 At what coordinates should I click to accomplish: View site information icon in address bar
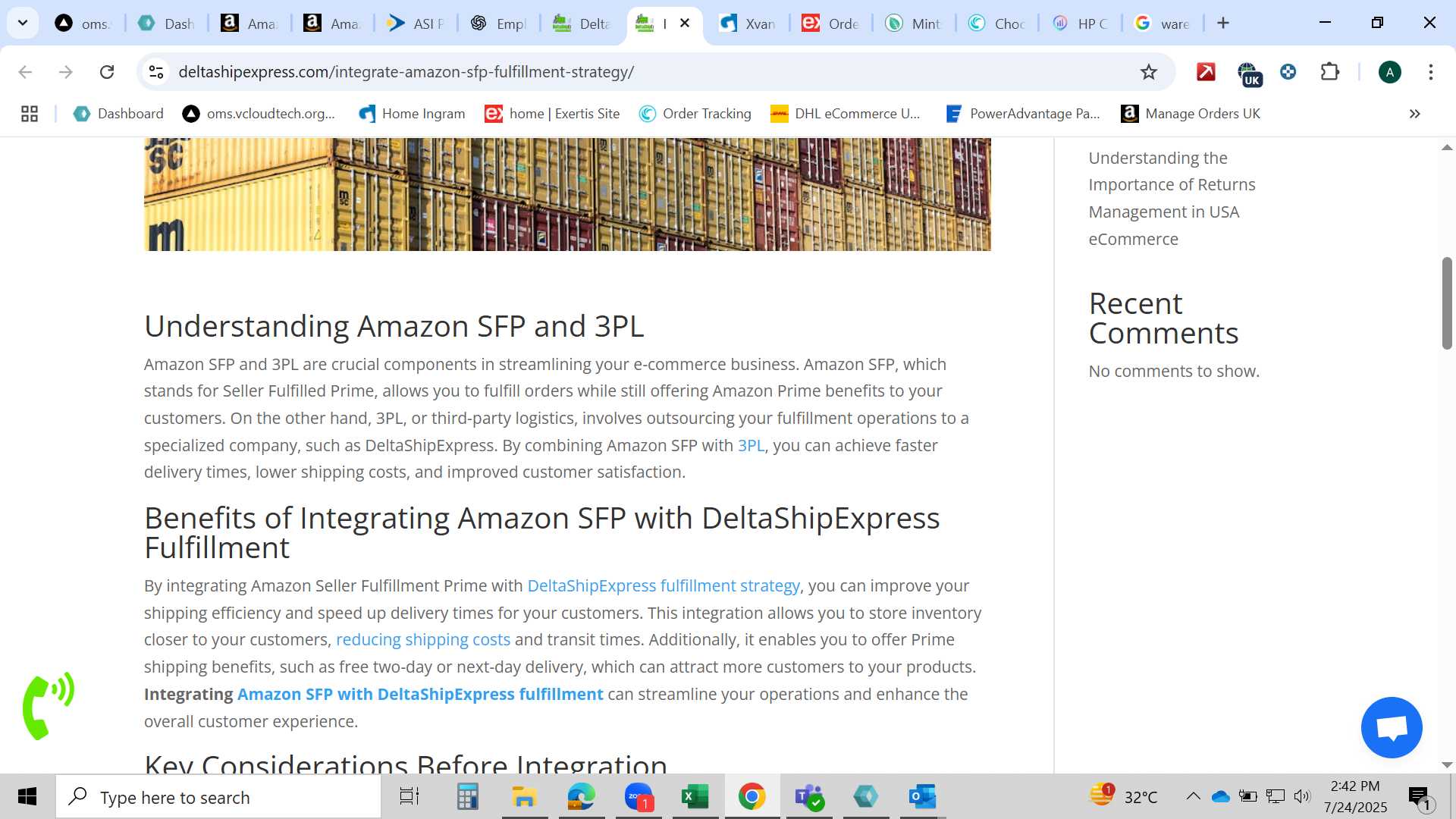[156, 72]
